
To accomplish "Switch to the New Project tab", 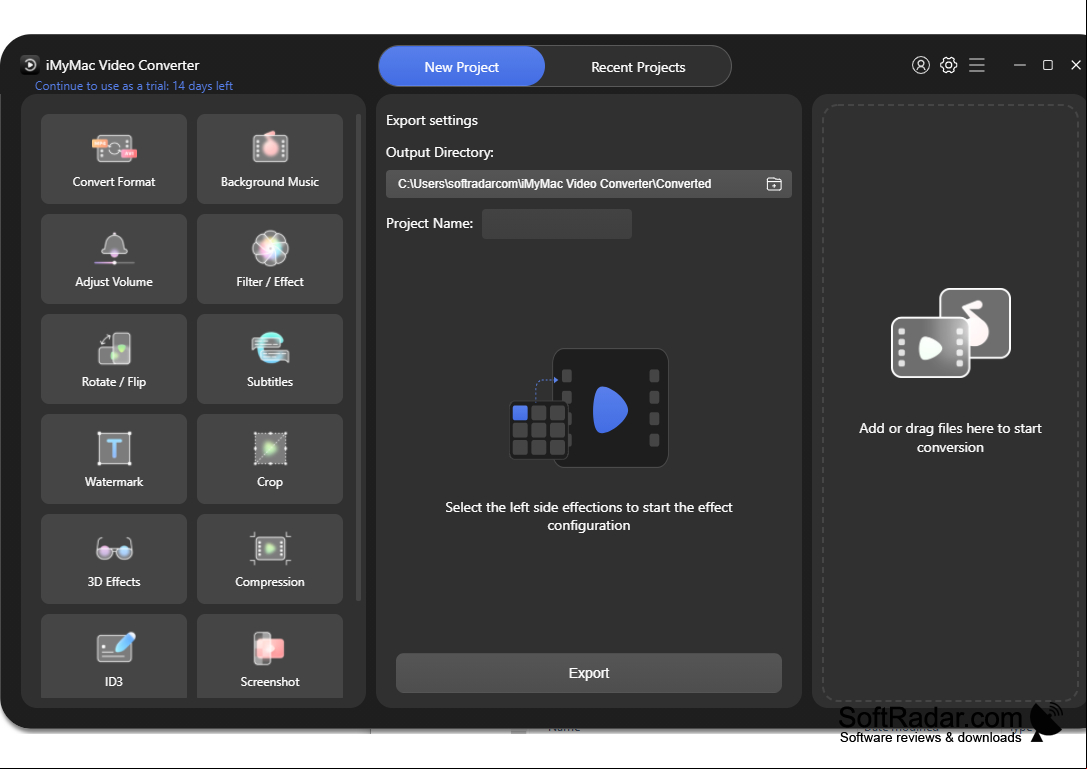I will (x=462, y=67).
